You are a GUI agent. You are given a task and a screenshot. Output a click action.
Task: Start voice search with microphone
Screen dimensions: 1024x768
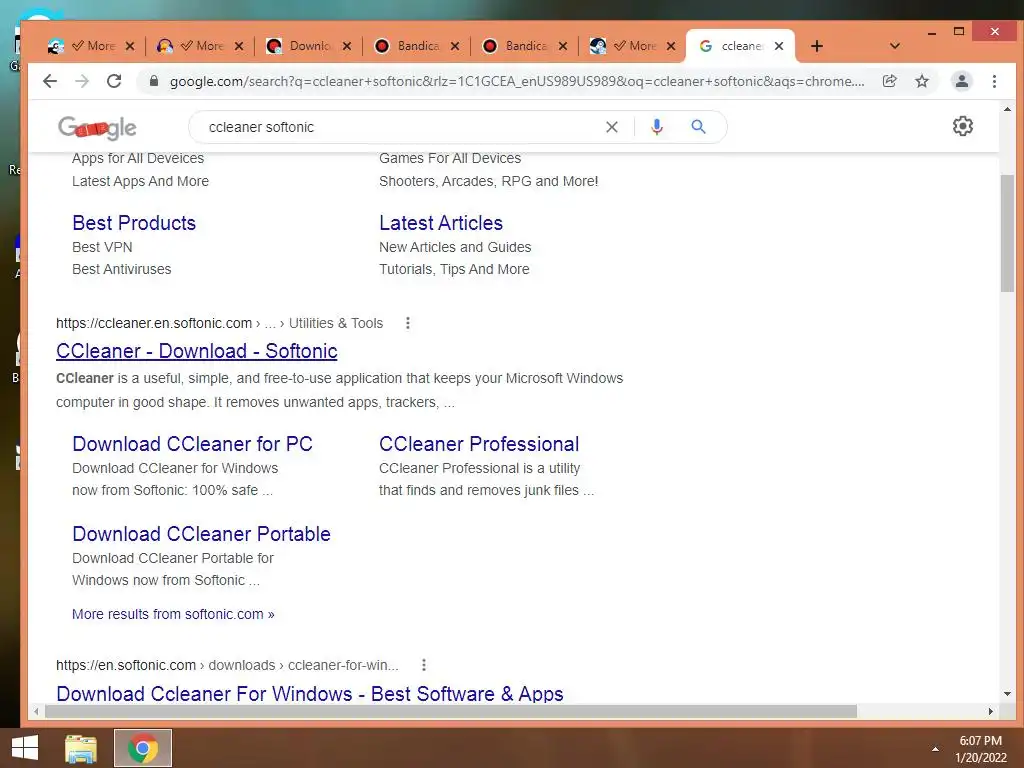[x=656, y=127]
